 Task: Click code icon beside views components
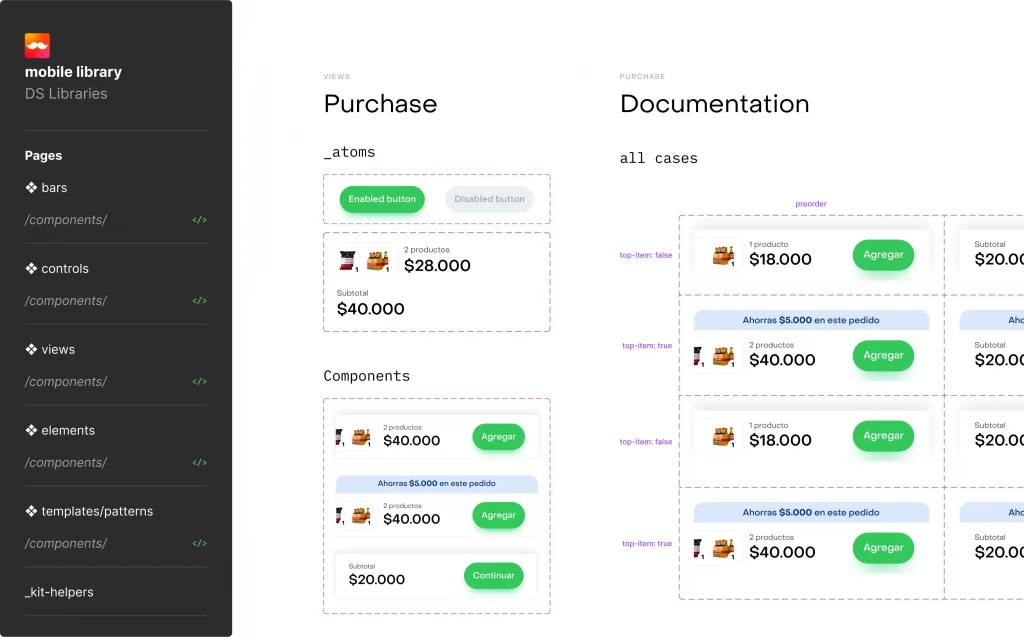199,382
